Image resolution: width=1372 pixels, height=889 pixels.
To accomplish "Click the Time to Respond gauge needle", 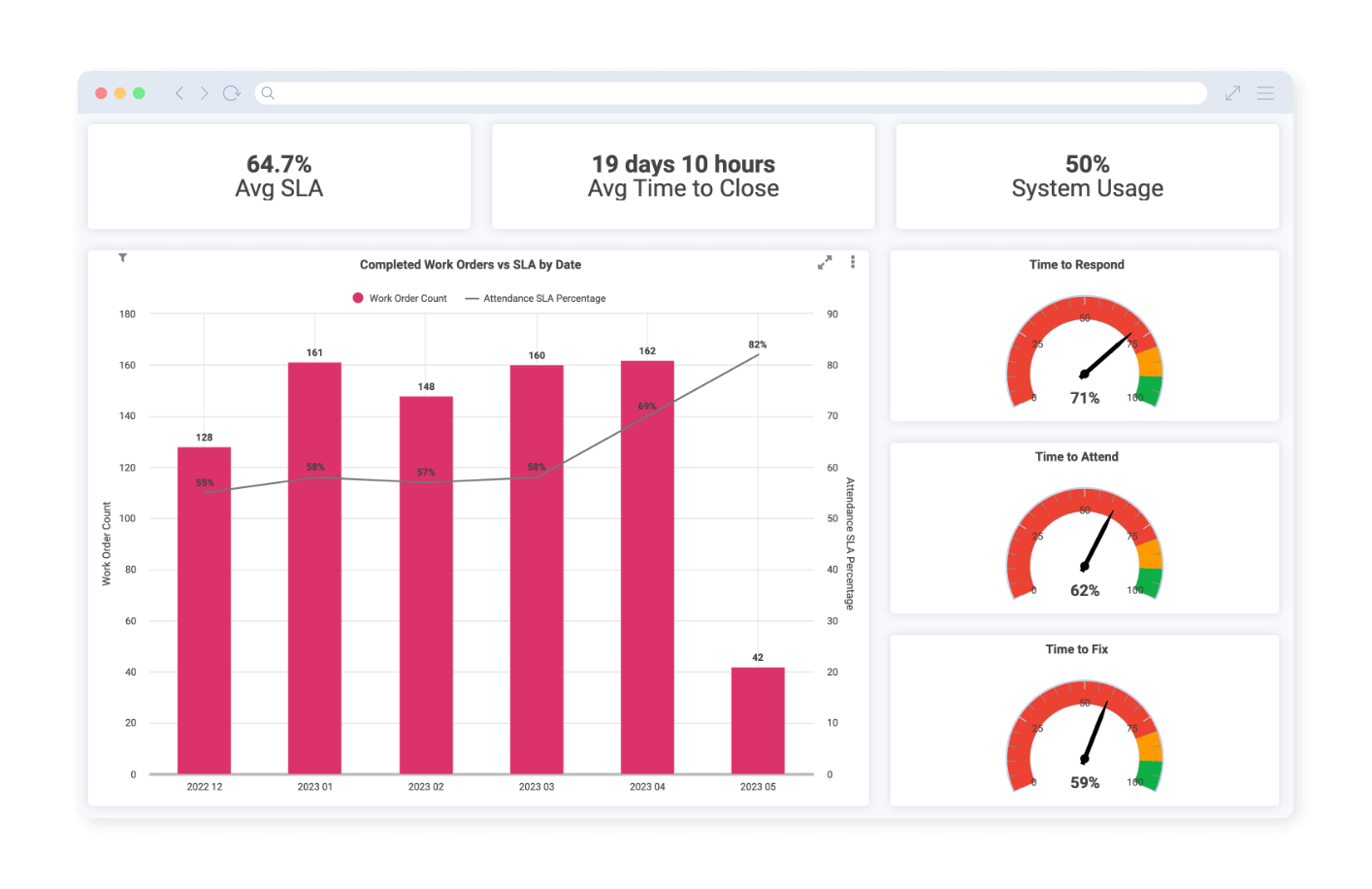I will pyautogui.click(x=1107, y=354).
